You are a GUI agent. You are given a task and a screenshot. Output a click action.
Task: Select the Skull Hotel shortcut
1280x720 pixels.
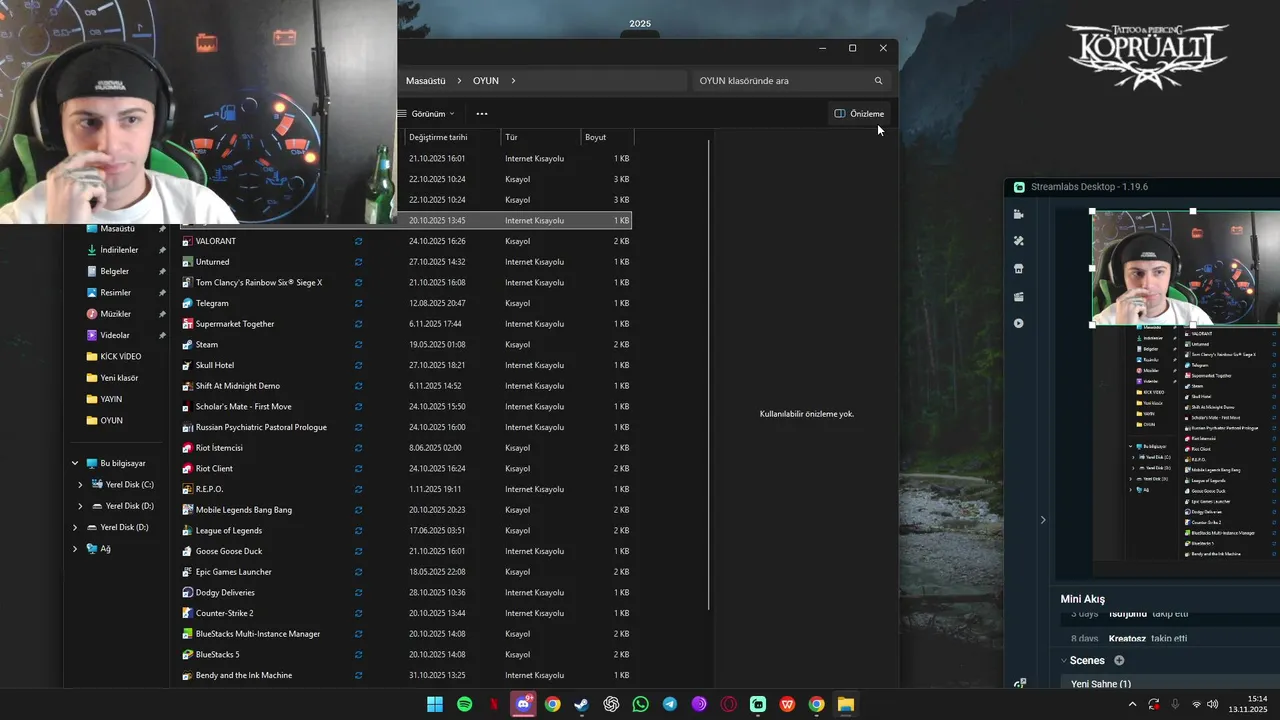tap(214, 365)
